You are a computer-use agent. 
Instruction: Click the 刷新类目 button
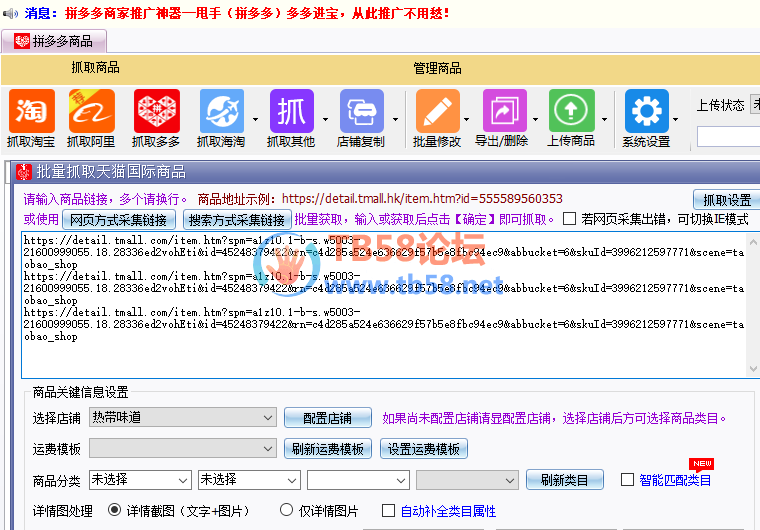(565, 480)
